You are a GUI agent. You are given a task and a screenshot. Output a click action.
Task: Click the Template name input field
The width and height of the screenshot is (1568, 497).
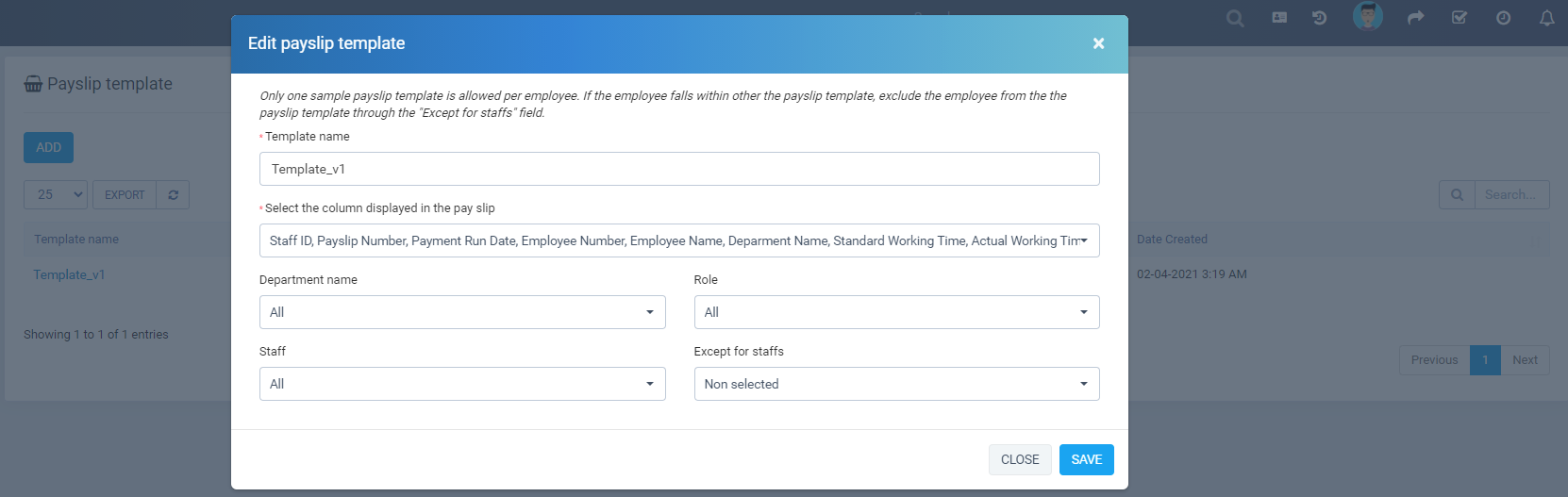[679, 169]
